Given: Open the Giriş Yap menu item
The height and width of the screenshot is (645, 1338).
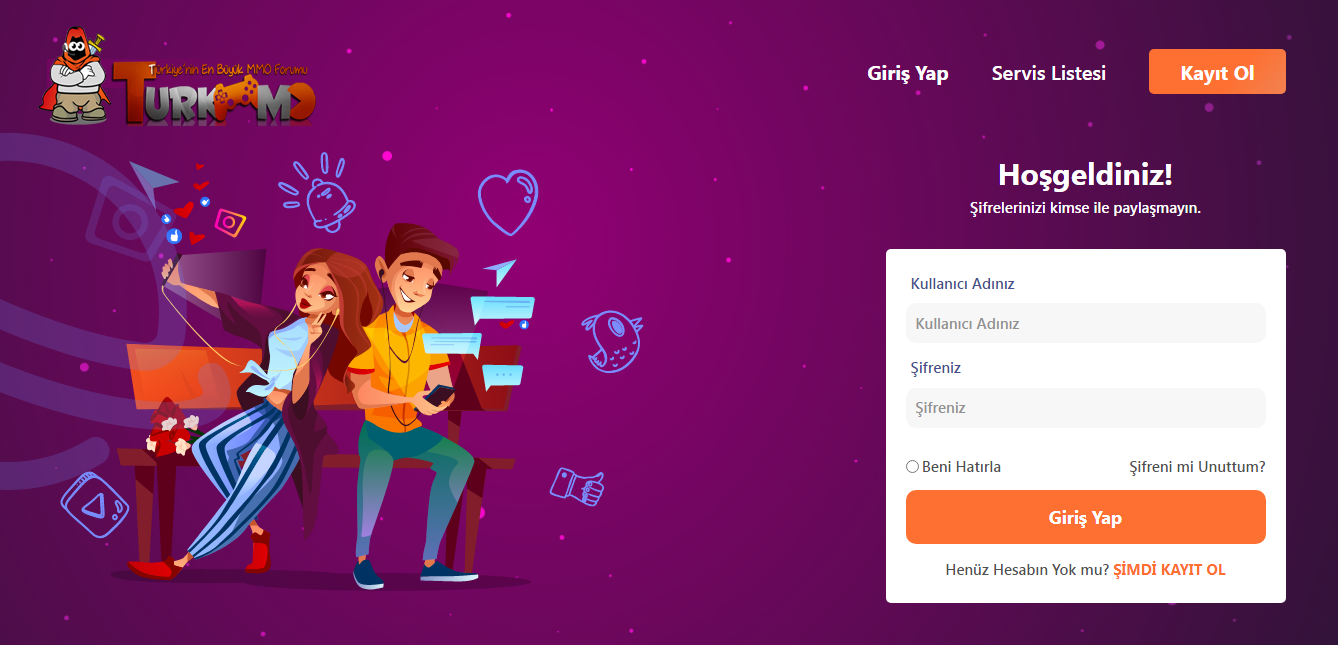Looking at the screenshot, I should coord(908,73).
